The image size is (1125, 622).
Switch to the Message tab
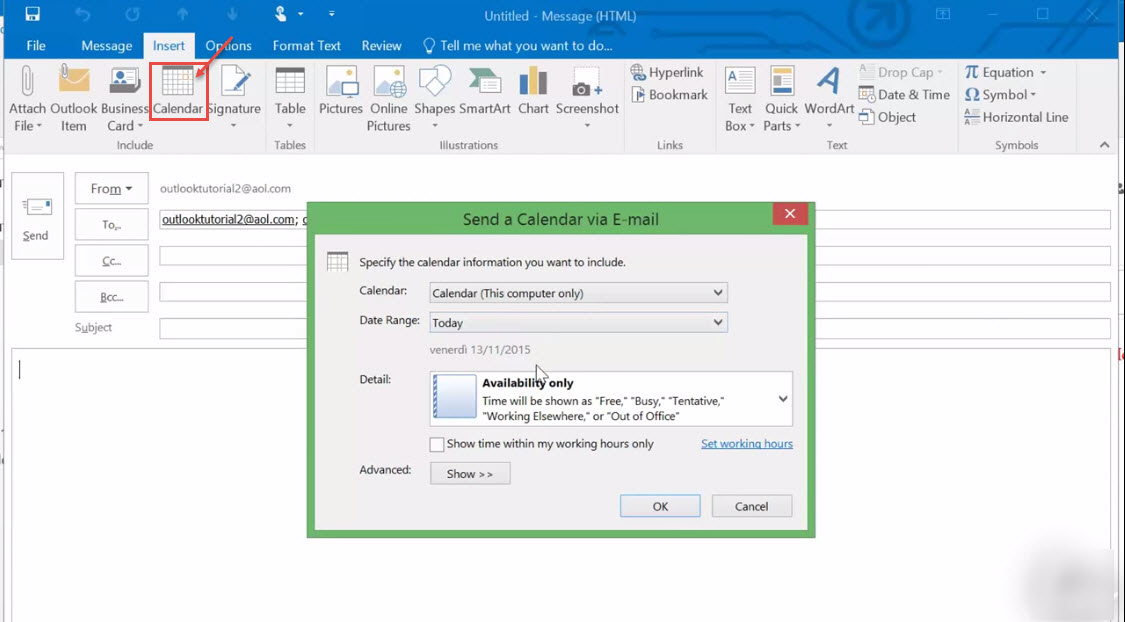106,45
